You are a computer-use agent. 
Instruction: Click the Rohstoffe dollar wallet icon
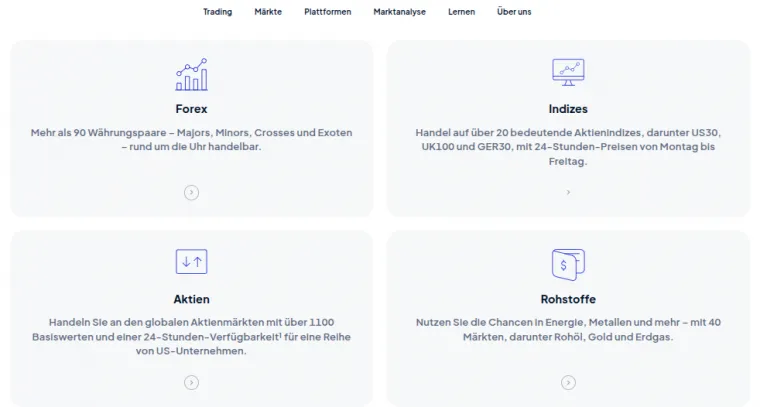tap(568, 264)
